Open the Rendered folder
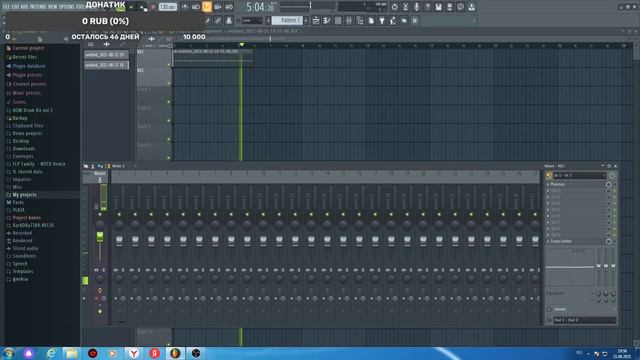 tap(22, 241)
